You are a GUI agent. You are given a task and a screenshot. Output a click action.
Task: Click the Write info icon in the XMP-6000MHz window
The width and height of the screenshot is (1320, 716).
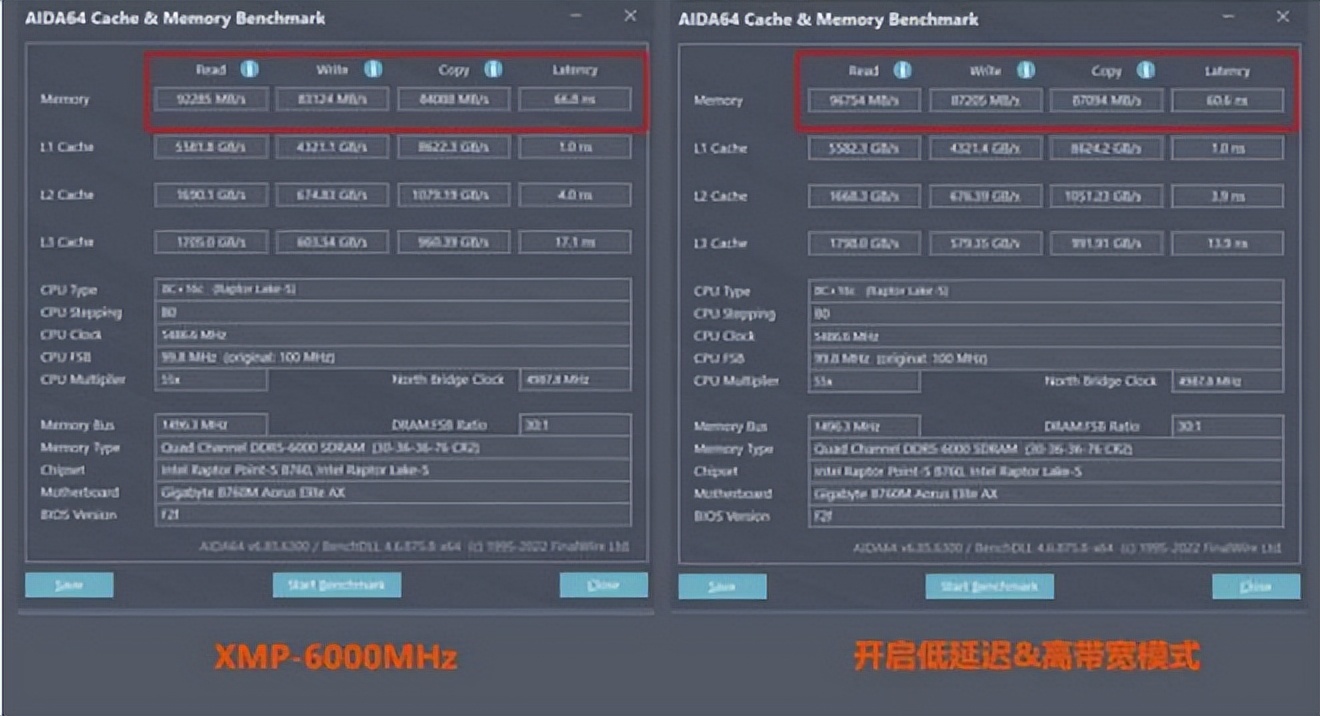coord(373,70)
